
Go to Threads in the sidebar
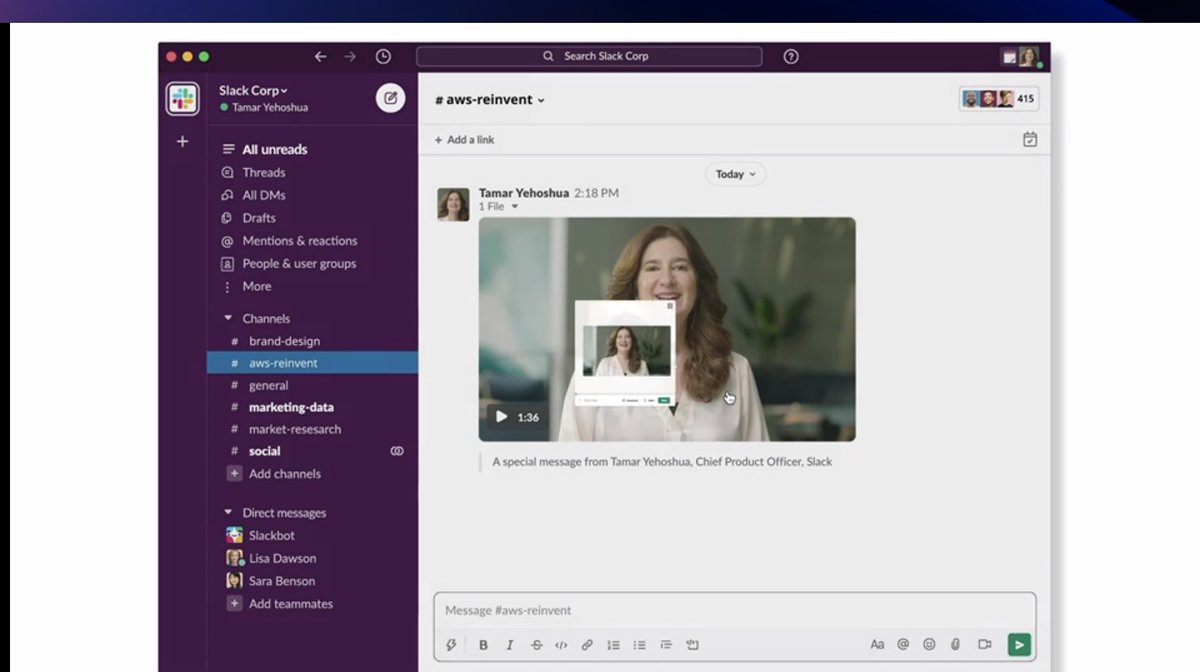[x=263, y=172]
